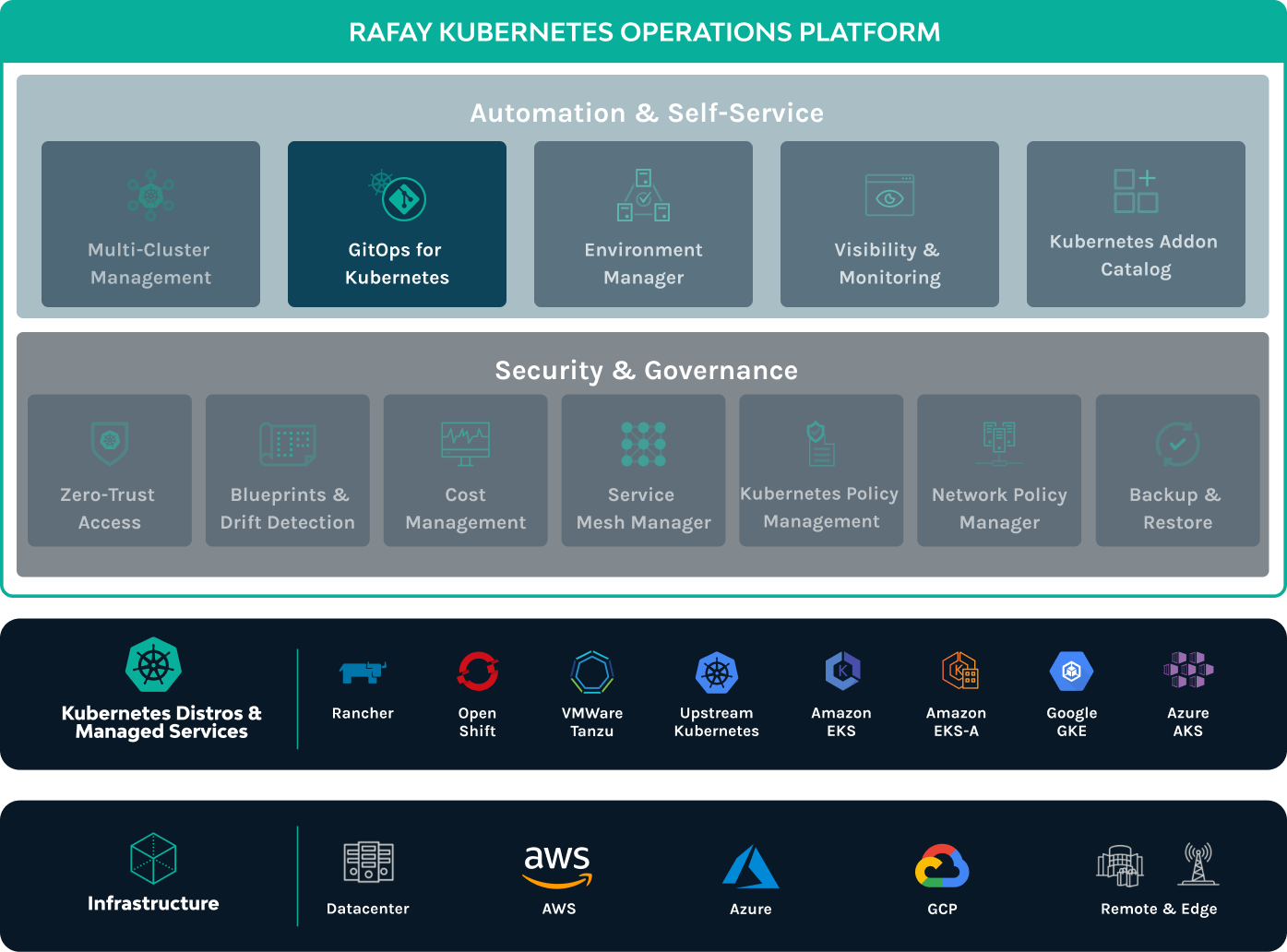The image size is (1287, 952).
Task: Select the Environment Manager label
Action: pyautogui.click(x=643, y=264)
